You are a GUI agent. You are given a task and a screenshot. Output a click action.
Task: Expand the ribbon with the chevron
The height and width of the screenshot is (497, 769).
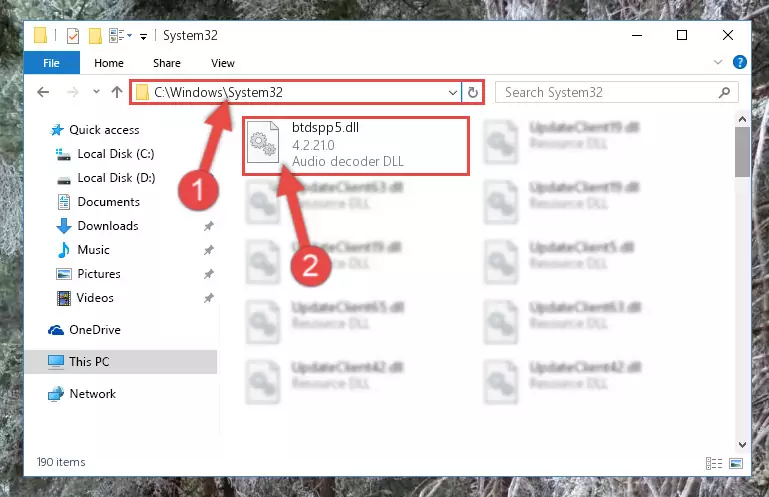tap(718, 62)
